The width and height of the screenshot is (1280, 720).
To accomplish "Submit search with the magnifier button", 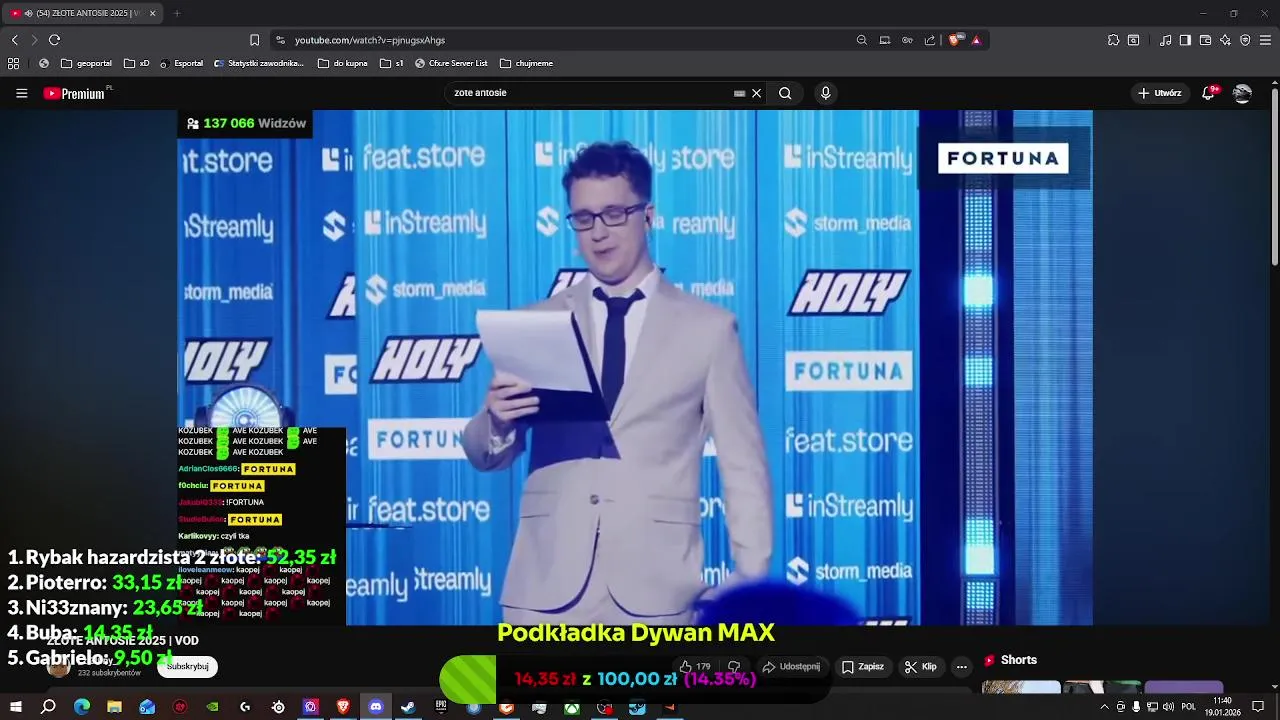I will tap(785, 93).
